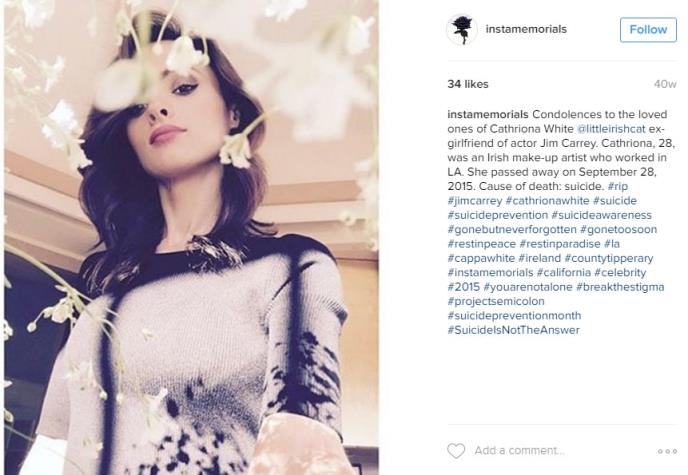Open the #SuicideIsNotTheAnswer hashtag

coord(513,330)
